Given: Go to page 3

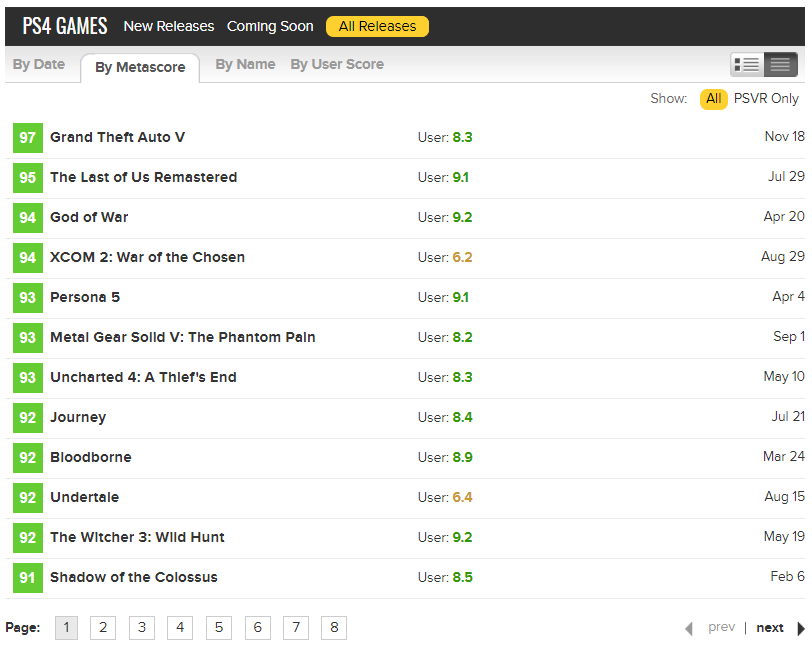Looking at the screenshot, I should pyautogui.click(x=142, y=628).
